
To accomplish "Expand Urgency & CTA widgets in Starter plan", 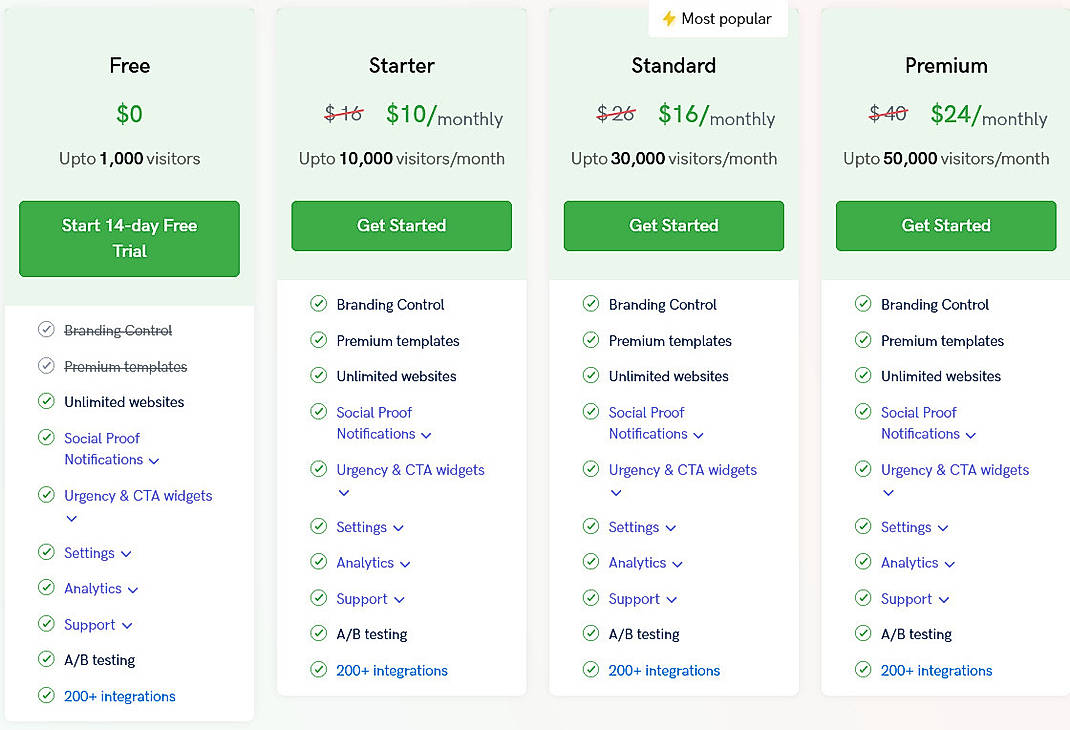I will coord(344,492).
